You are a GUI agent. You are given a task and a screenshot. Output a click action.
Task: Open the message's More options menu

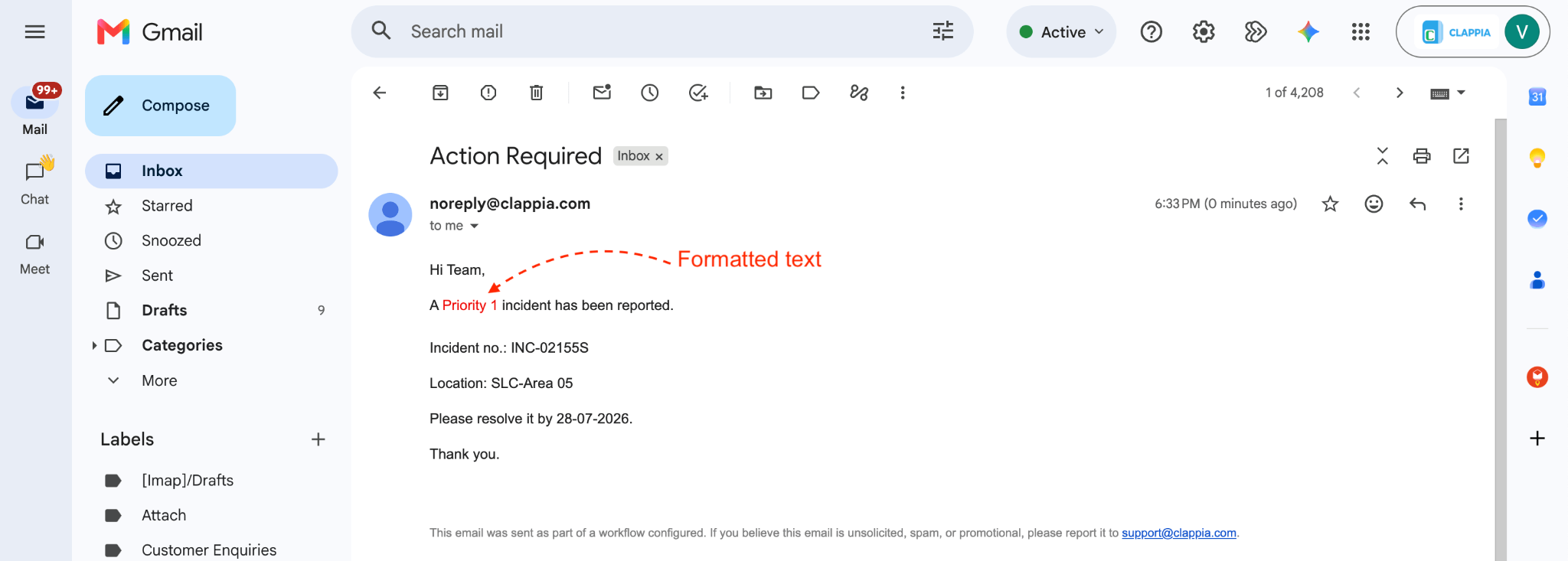(x=1461, y=204)
